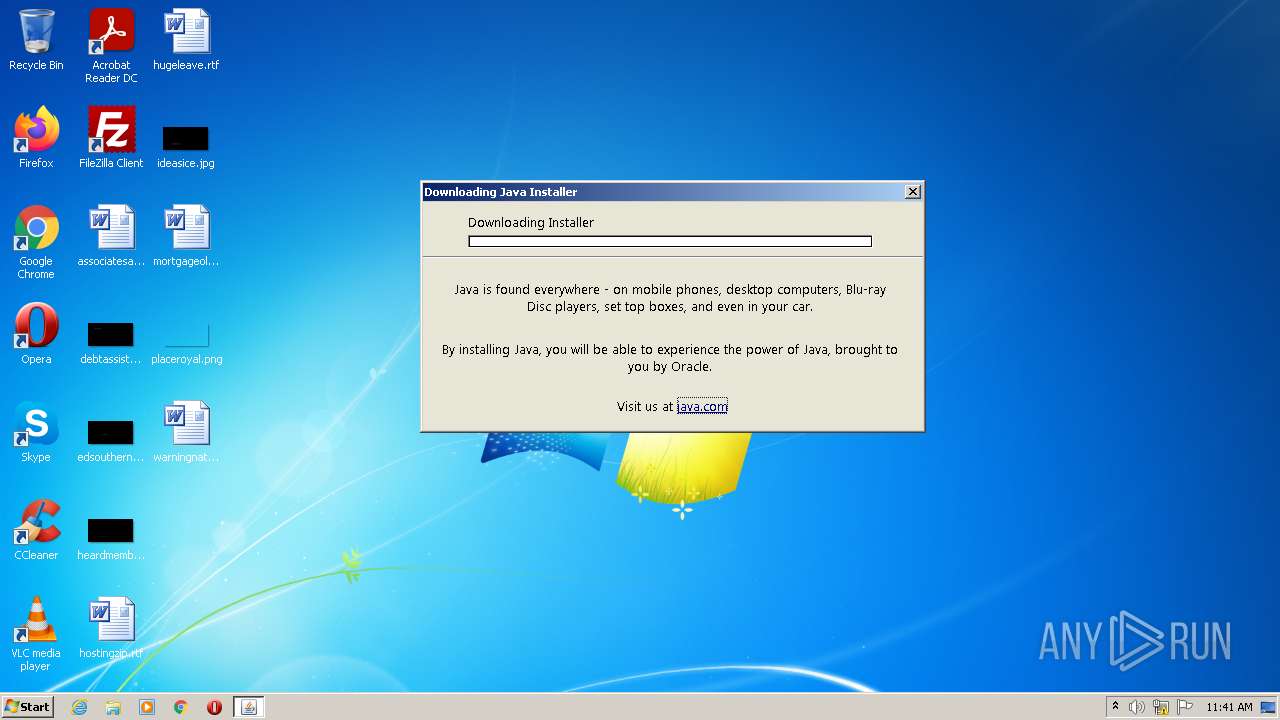Screen dimensions: 1280x720
Task: Launch the Opera desktop shortcut
Action: [x=36, y=333]
